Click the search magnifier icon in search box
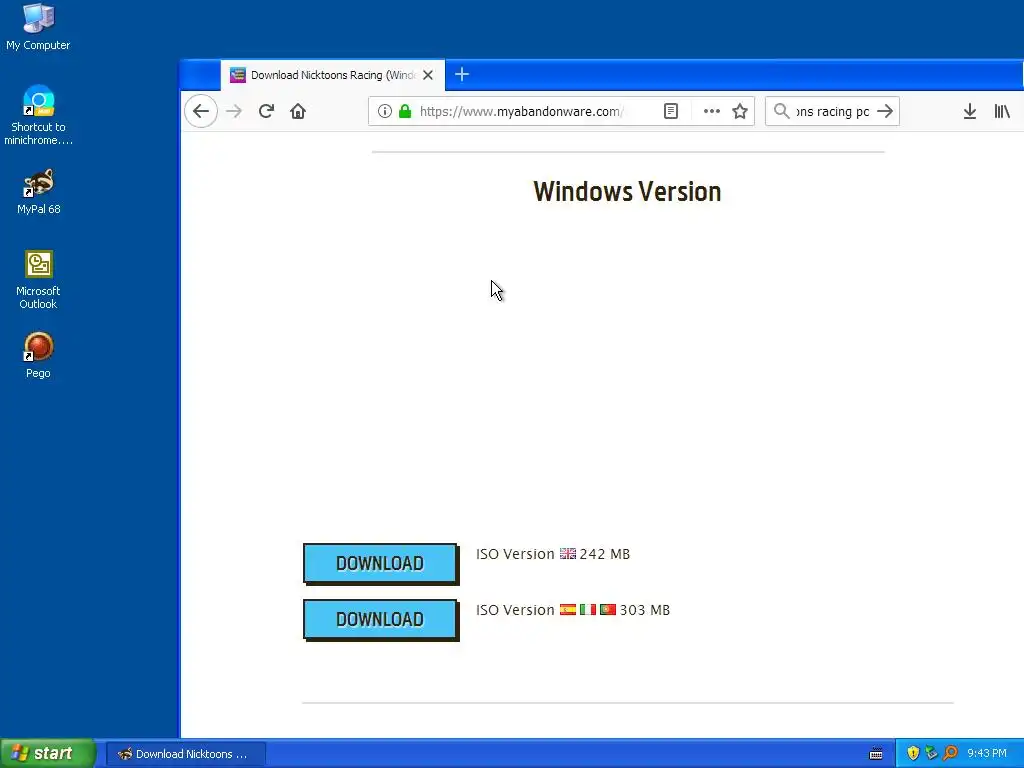Viewport: 1024px width, 768px height. pyautogui.click(x=782, y=111)
